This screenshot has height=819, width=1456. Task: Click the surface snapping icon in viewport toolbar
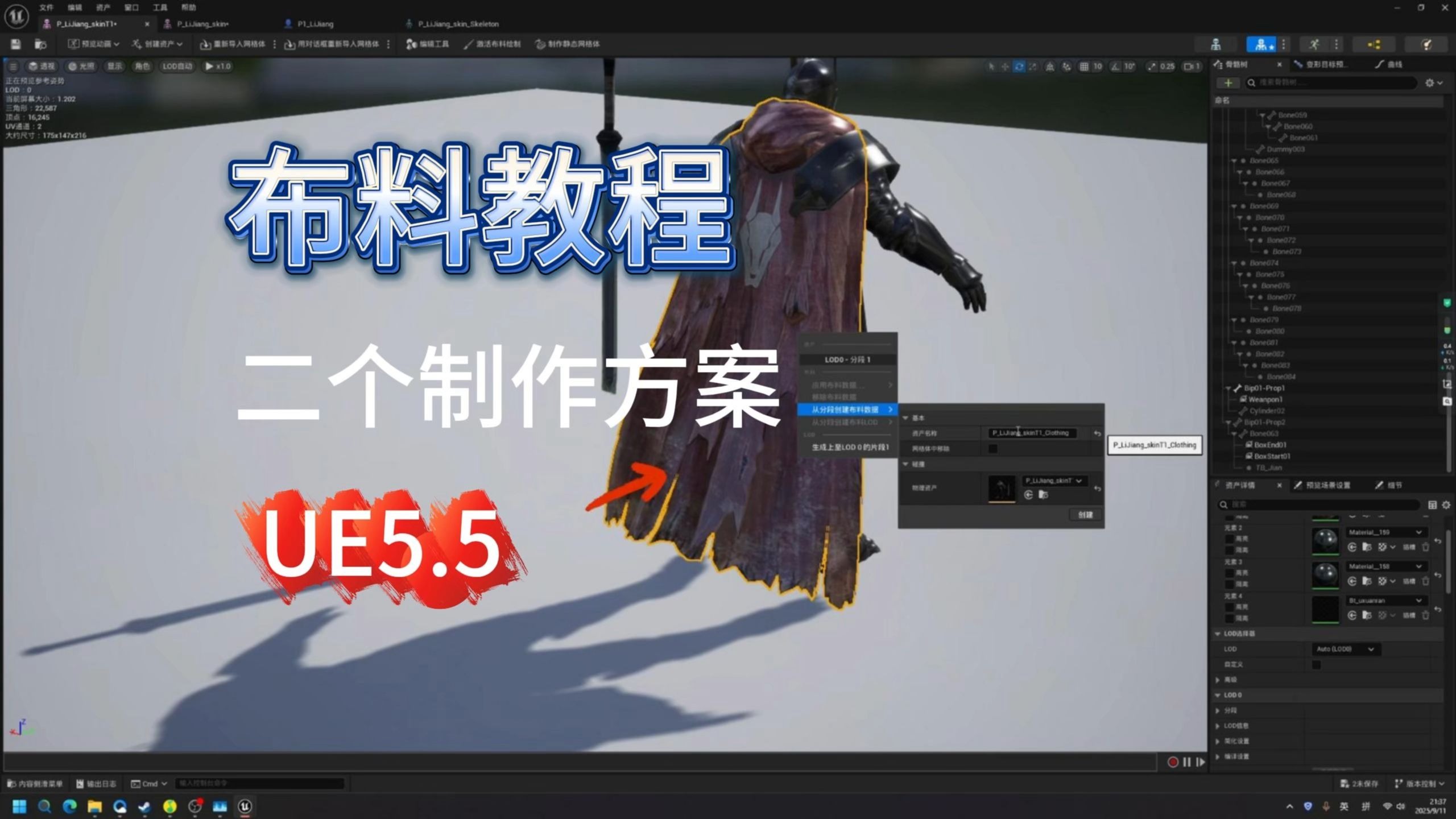point(1066,67)
